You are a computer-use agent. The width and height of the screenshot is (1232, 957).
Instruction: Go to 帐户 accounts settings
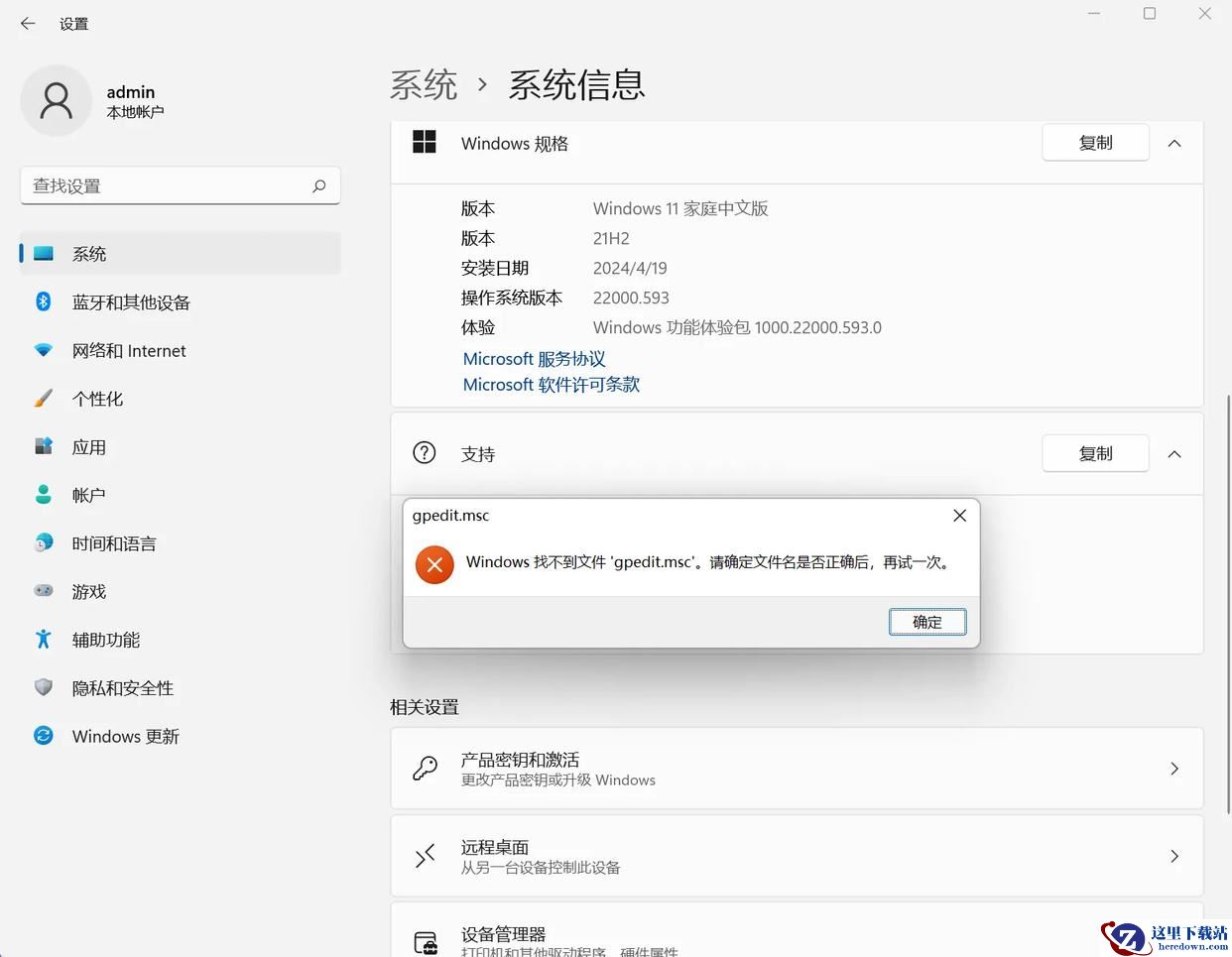(x=88, y=495)
